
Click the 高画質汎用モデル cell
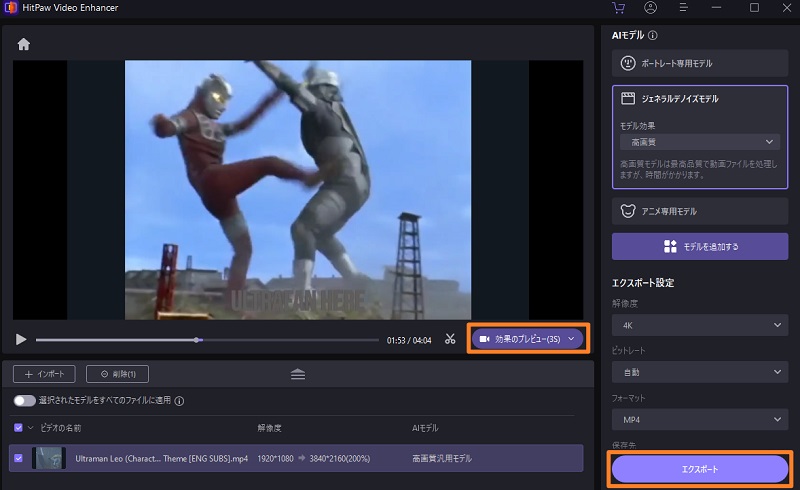442,458
